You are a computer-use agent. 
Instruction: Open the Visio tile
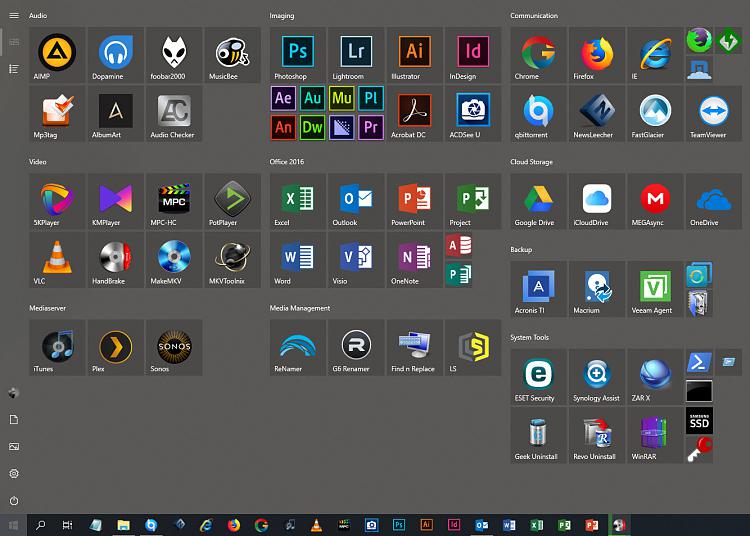tap(356, 260)
